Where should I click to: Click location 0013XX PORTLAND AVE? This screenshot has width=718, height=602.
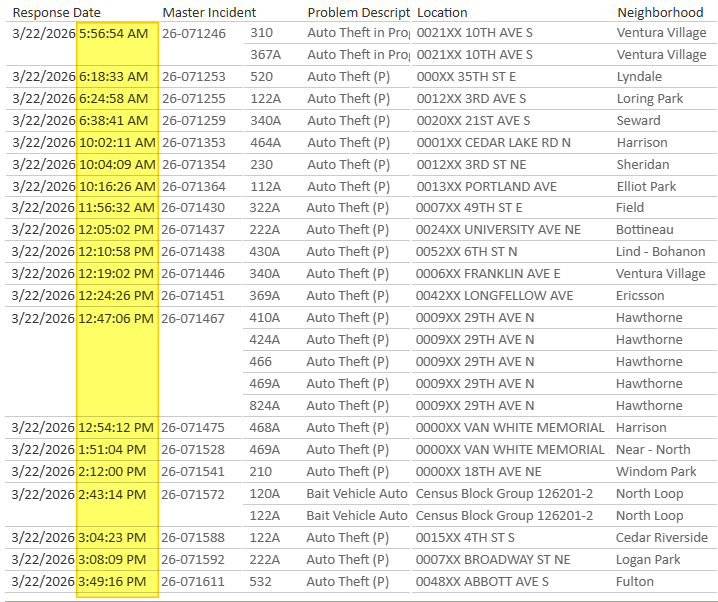tap(487, 186)
